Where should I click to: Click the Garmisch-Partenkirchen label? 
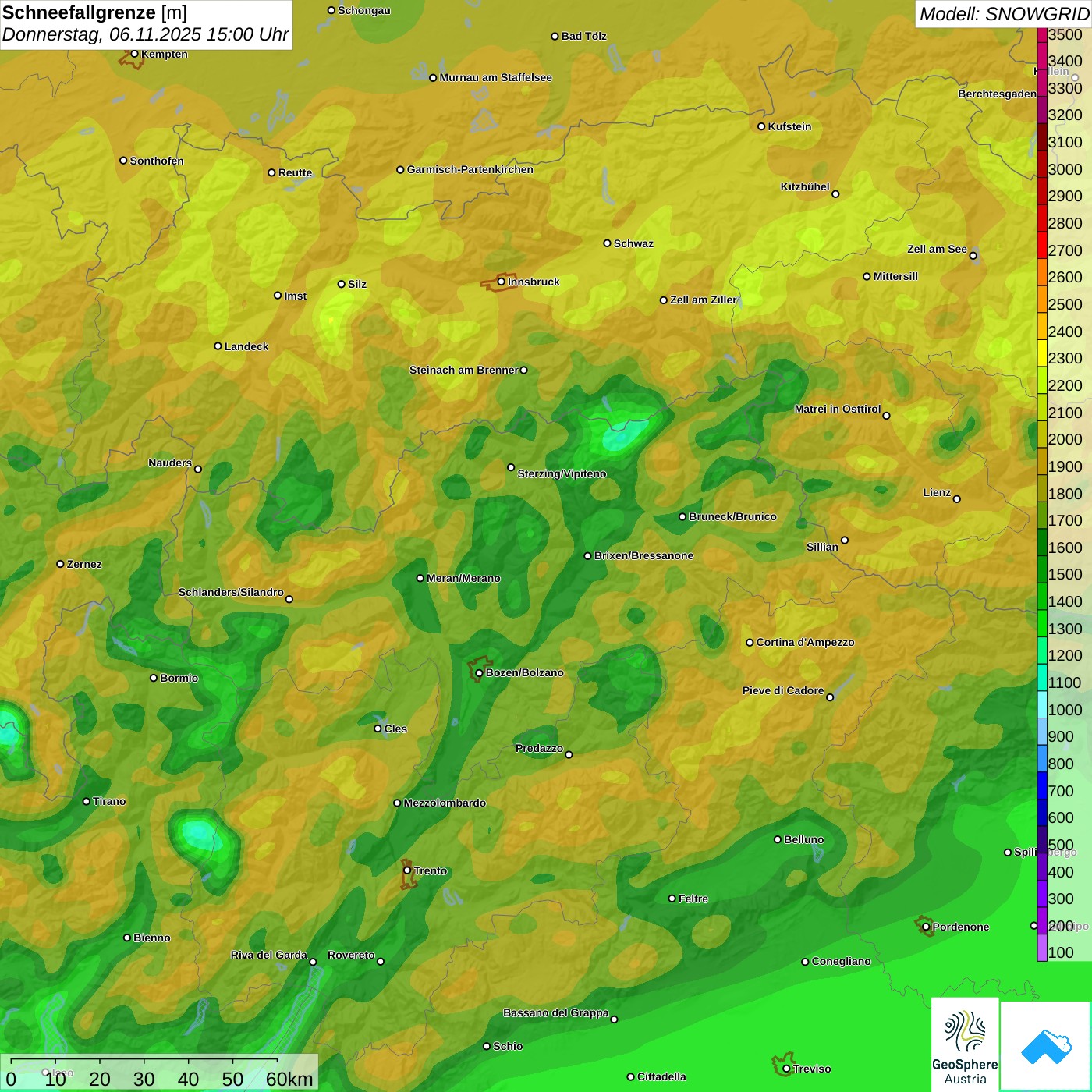click(470, 169)
